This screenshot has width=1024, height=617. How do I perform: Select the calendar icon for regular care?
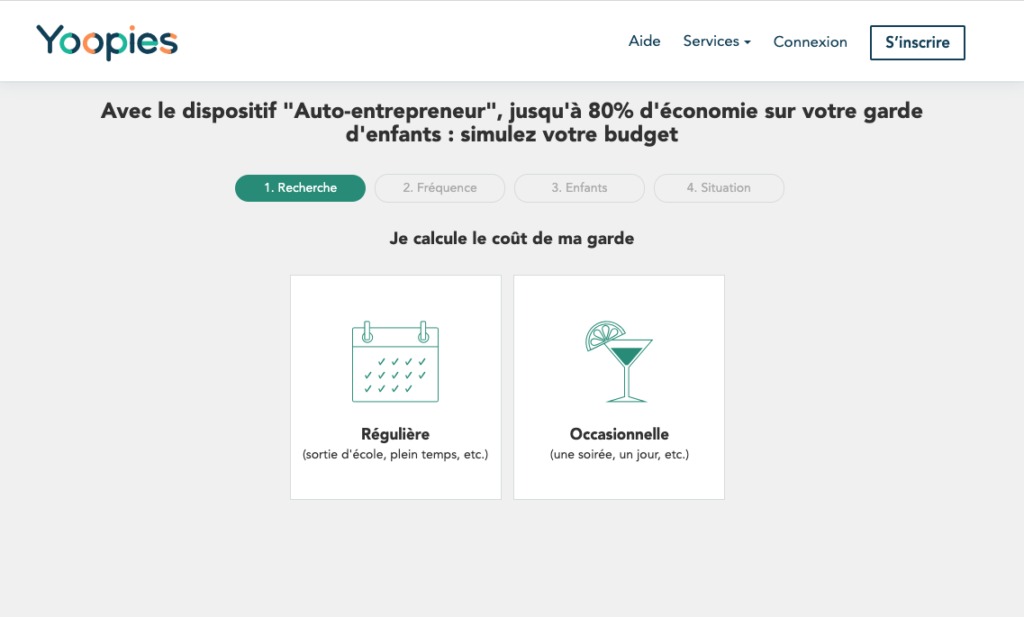click(x=395, y=362)
